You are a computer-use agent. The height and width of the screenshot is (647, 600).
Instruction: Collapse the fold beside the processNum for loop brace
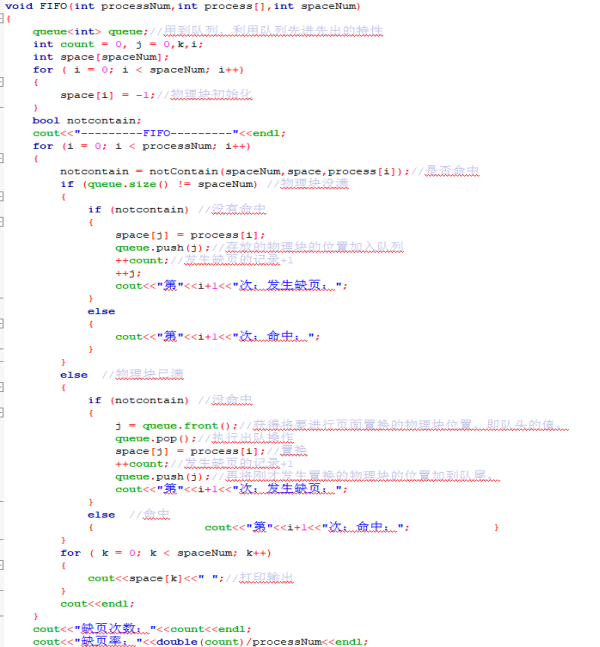coord(2,158)
